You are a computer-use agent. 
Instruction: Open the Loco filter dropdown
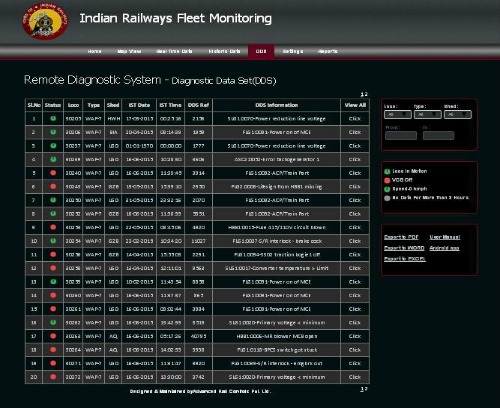pyautogui.click(x=398, y=115)
